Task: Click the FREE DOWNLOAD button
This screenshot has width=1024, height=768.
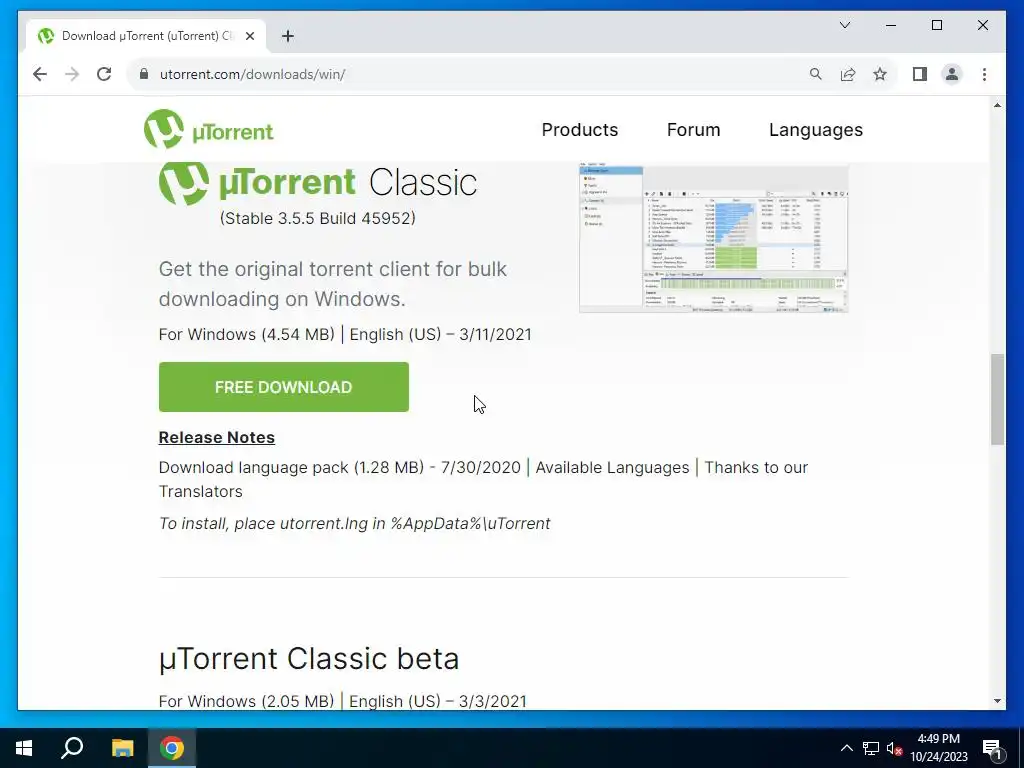Action: tap(283, 387)
